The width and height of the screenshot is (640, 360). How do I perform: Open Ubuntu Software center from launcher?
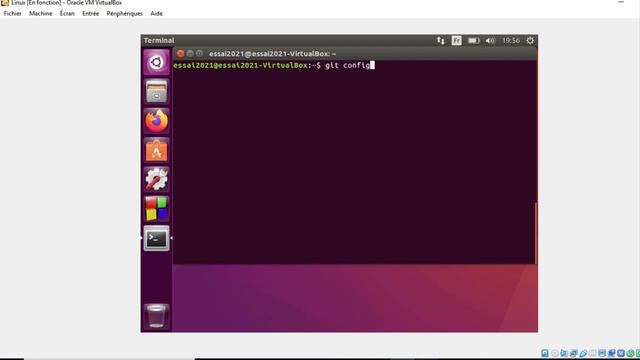(x=156, y=150)
